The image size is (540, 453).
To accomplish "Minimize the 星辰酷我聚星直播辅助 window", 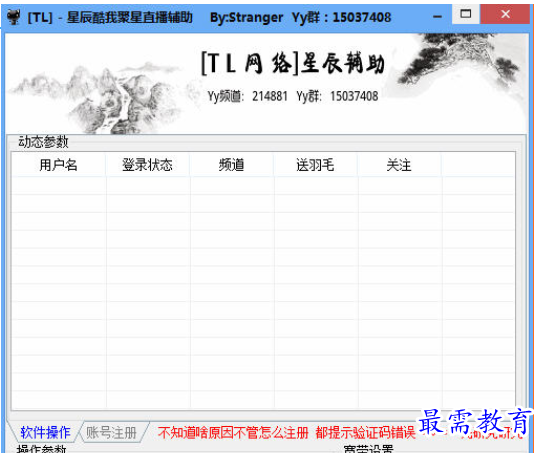I will pos(438,16).
